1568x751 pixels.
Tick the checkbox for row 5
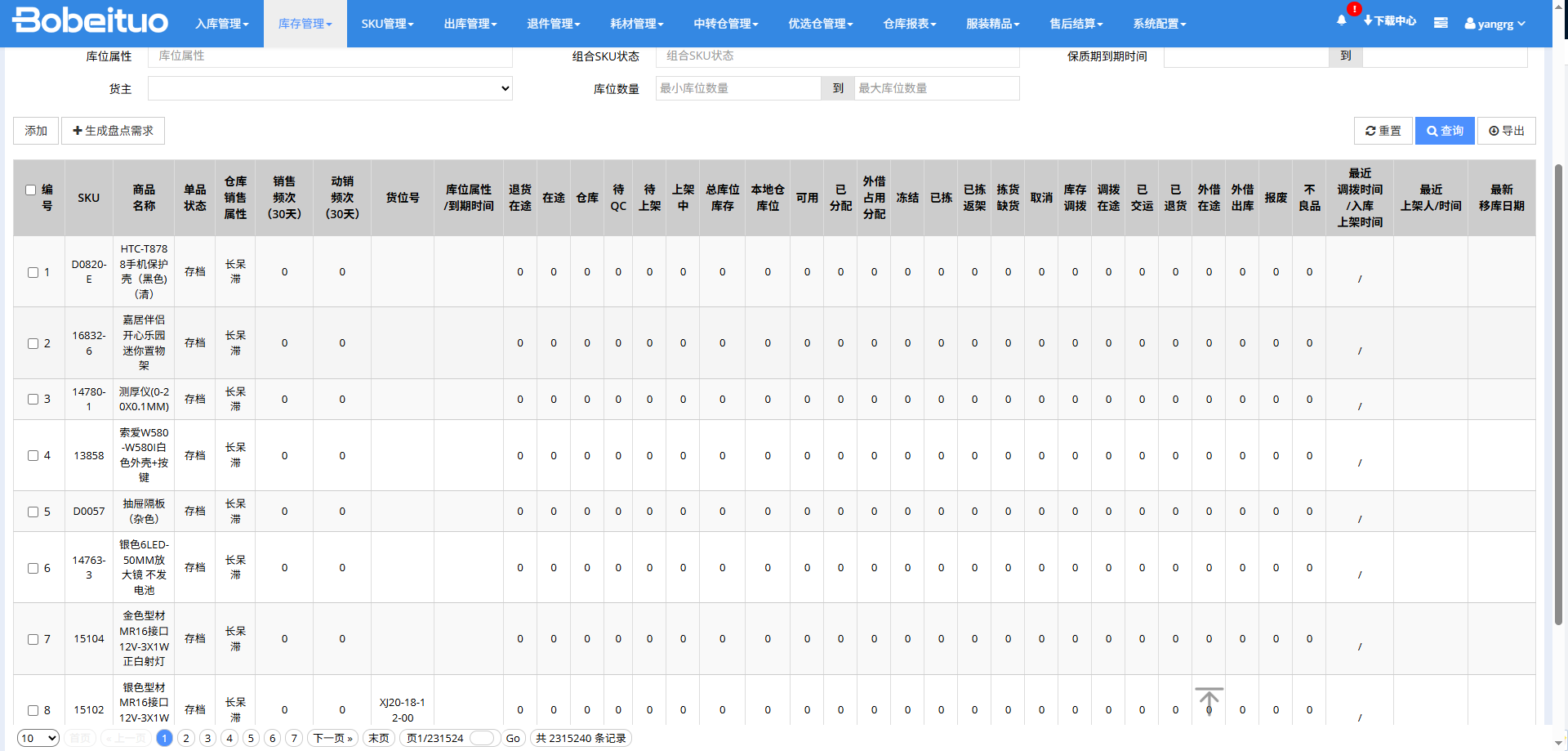click(x=33, y=512)
